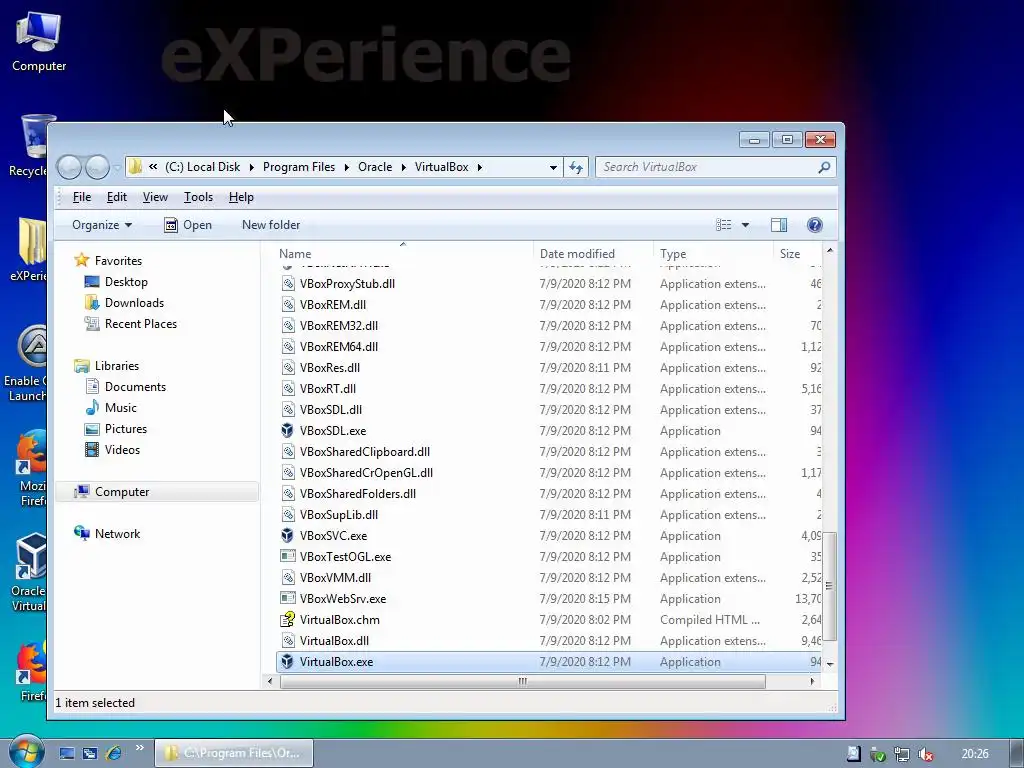
Task: Open the Edit menu
Action: click(x=117, y=197)
